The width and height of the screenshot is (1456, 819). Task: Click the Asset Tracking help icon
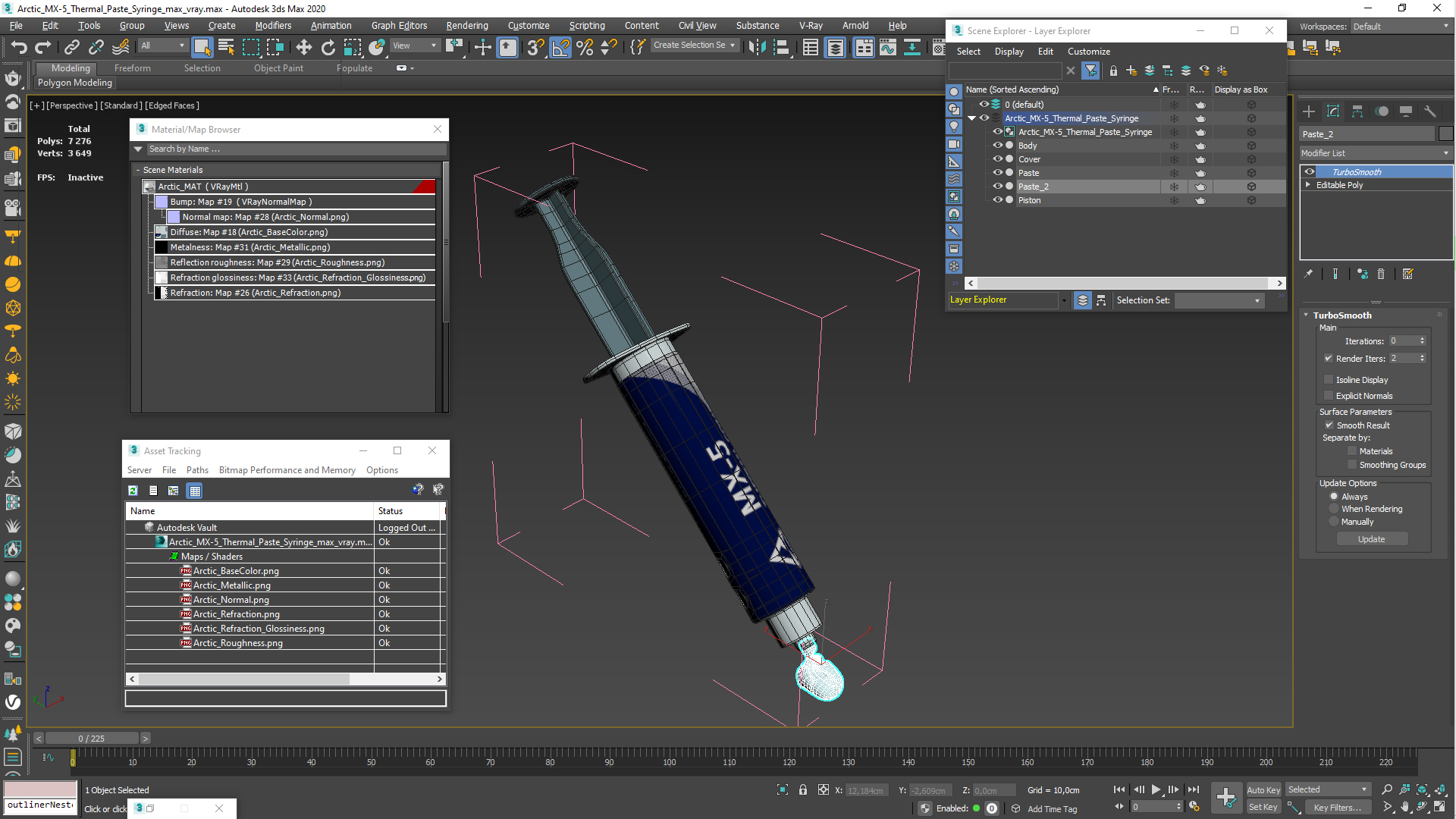pos(418,490)
